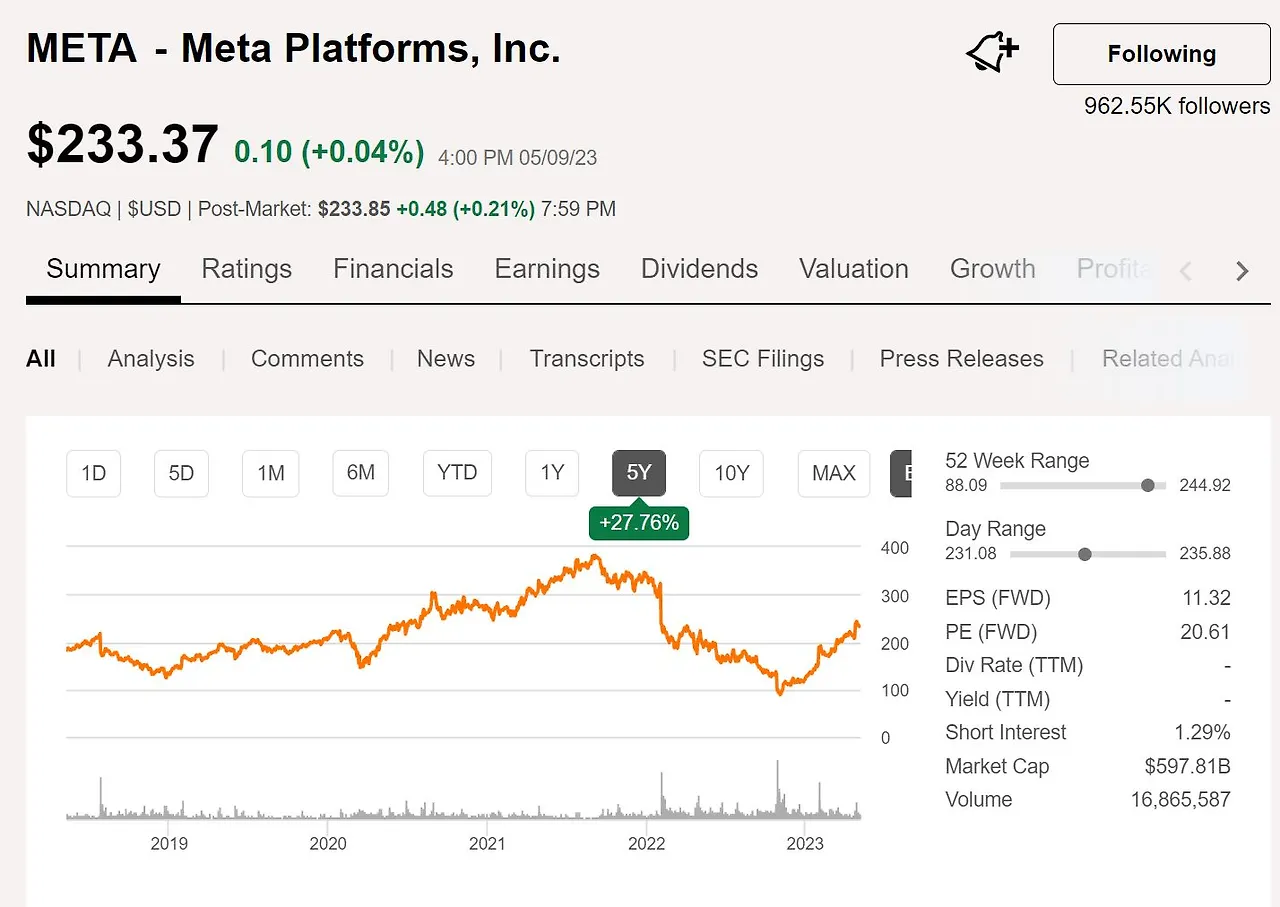Filter feed by News
The height and width of the screenshot is (907, 1280).
point(446,359)
